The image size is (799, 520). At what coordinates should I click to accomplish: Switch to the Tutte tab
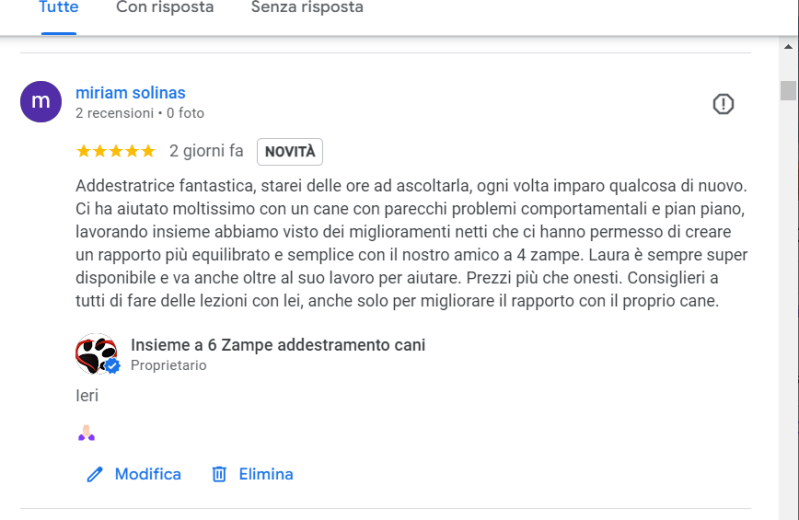tap(58, 8)
